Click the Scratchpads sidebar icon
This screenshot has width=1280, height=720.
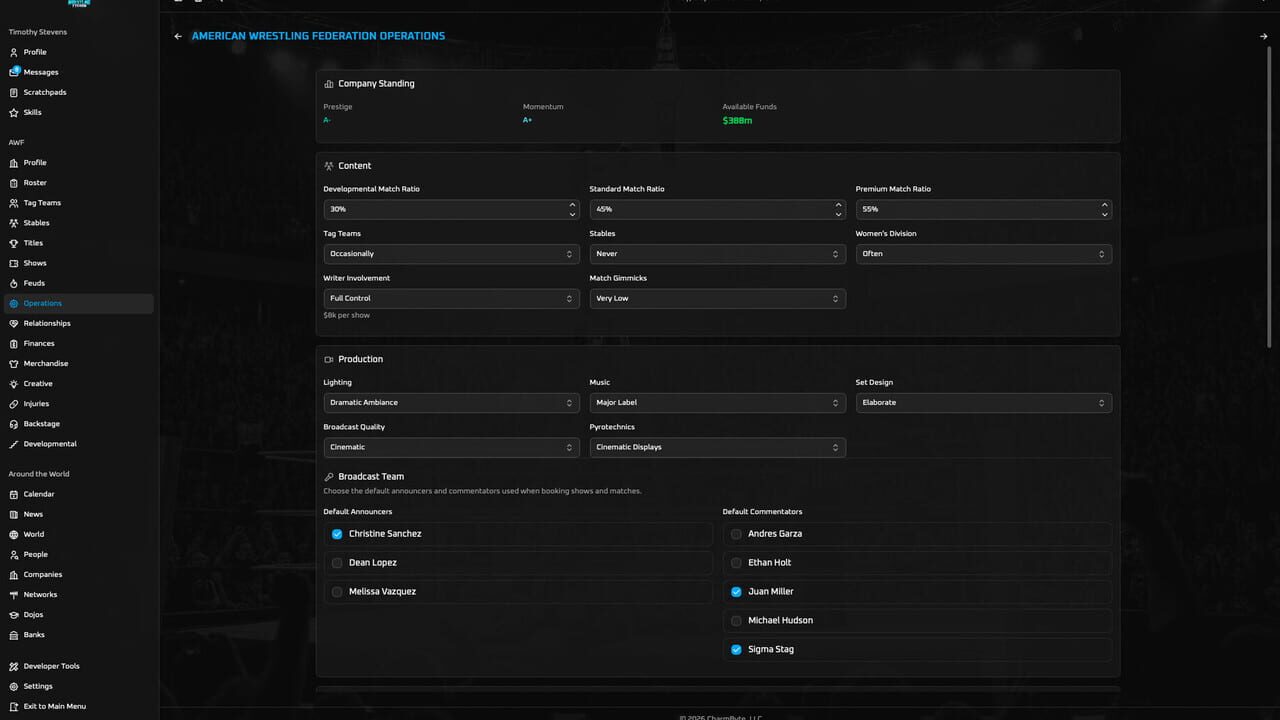14,92
